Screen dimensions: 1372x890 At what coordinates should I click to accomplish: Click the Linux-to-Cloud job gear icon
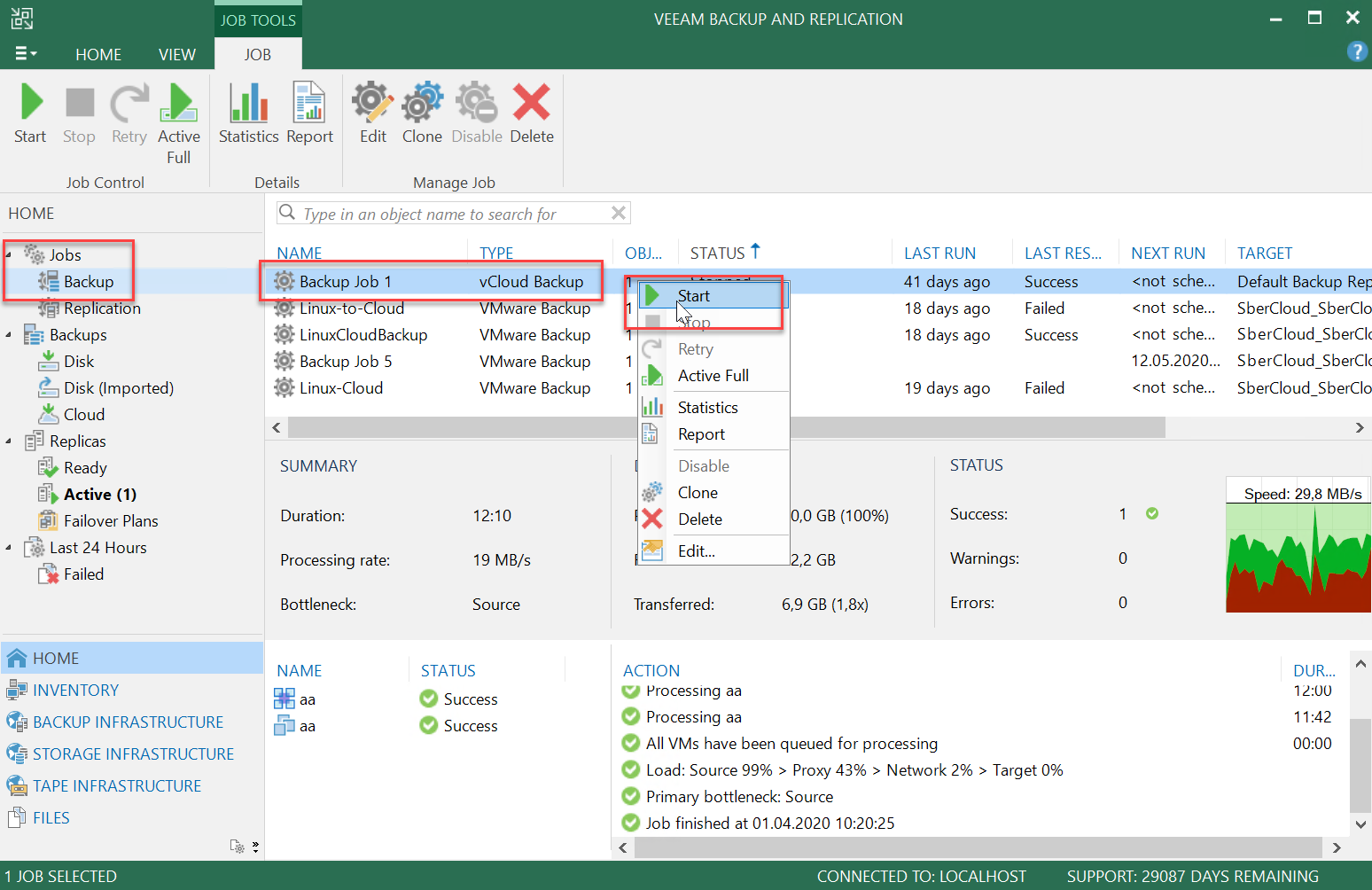[284, 308]
